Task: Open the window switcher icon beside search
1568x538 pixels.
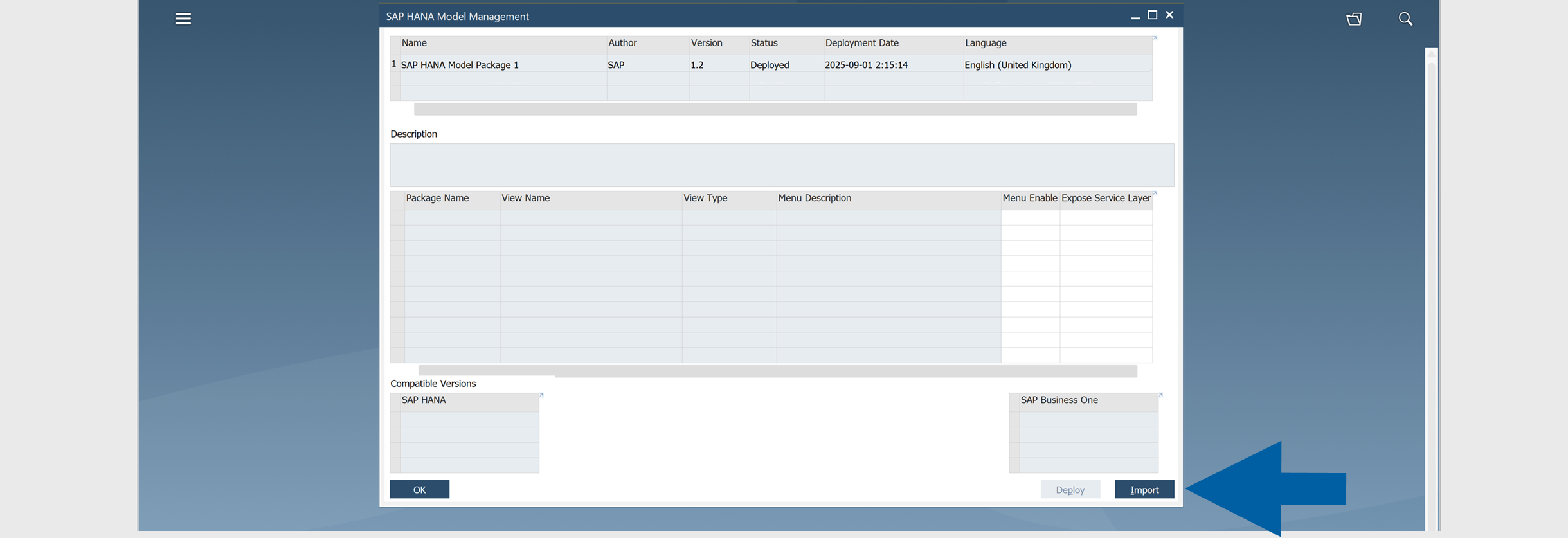Action: click(1354, 19)
